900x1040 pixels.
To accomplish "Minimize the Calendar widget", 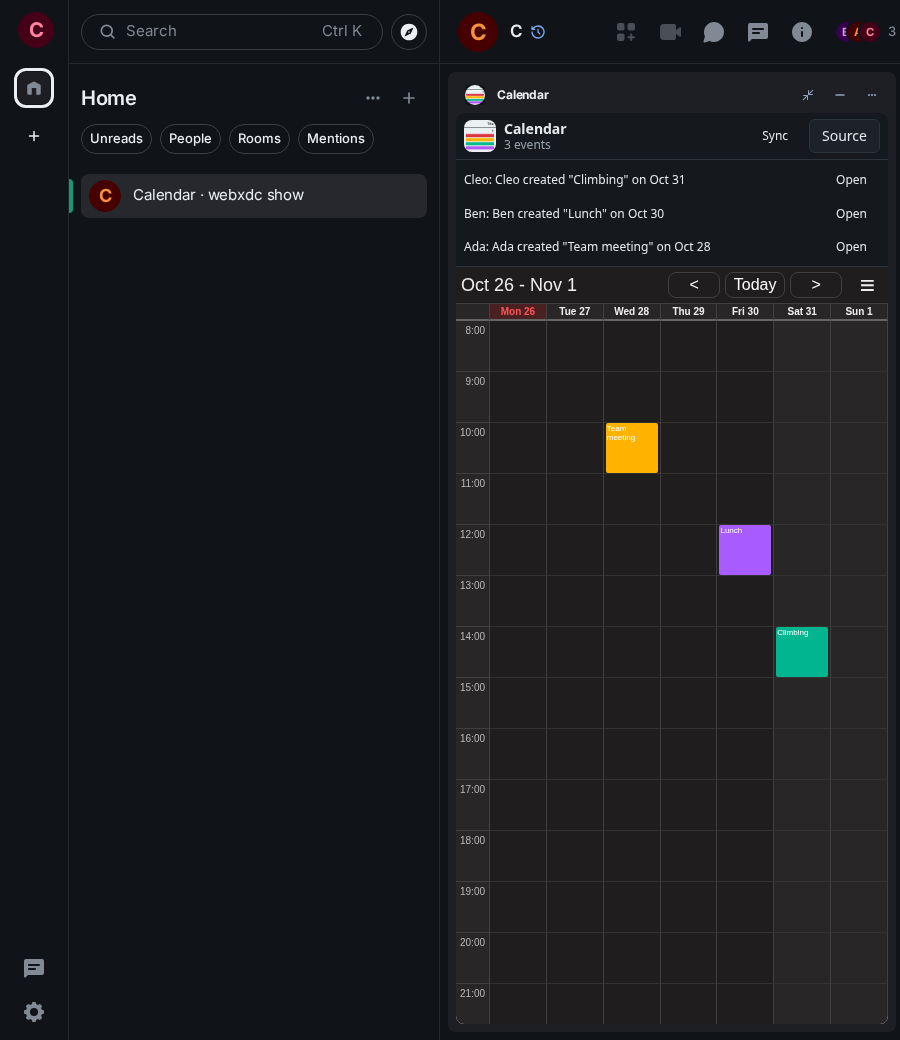I will 840,95.
